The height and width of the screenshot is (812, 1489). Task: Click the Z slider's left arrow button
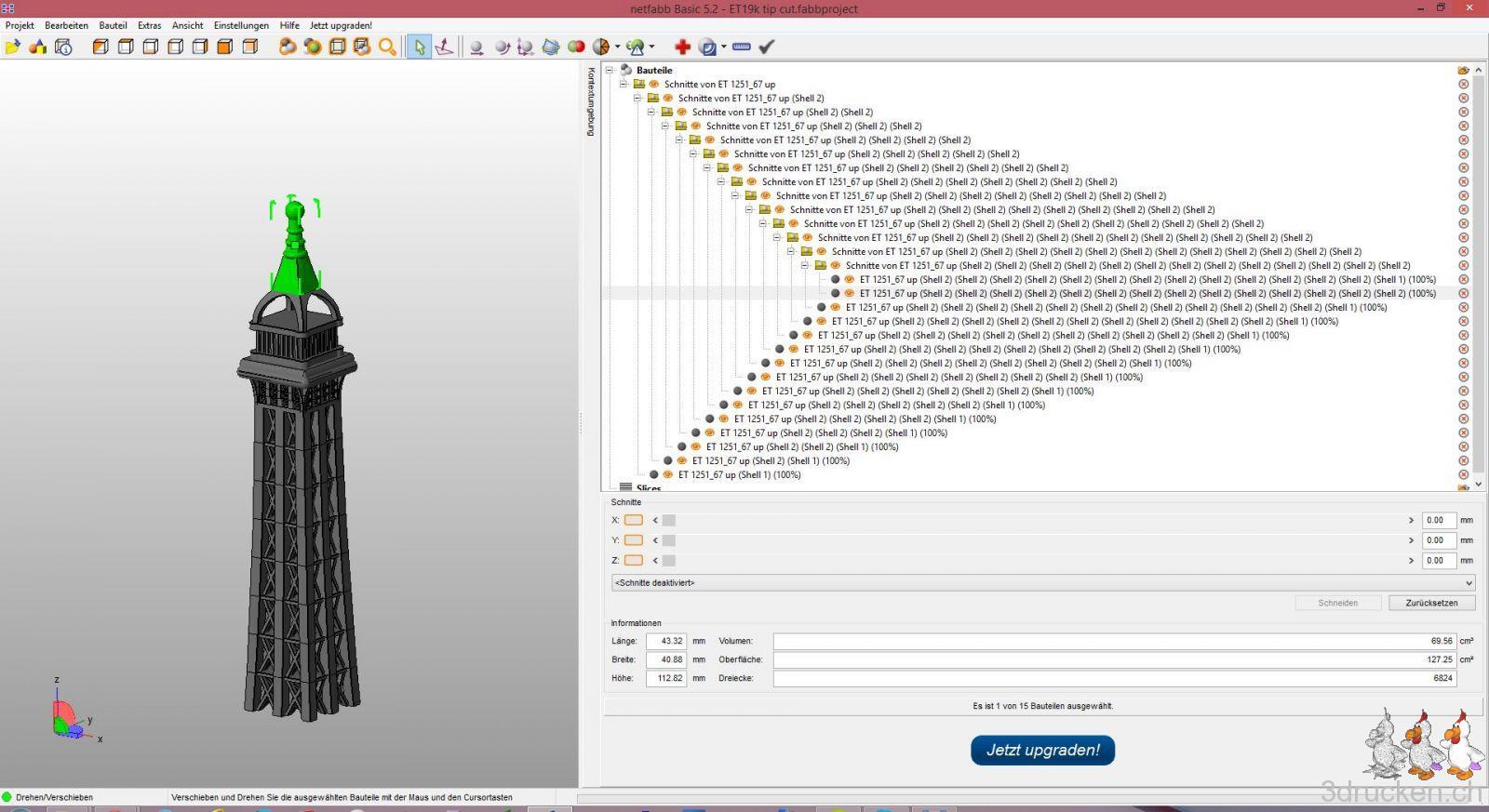click(655, 561)
